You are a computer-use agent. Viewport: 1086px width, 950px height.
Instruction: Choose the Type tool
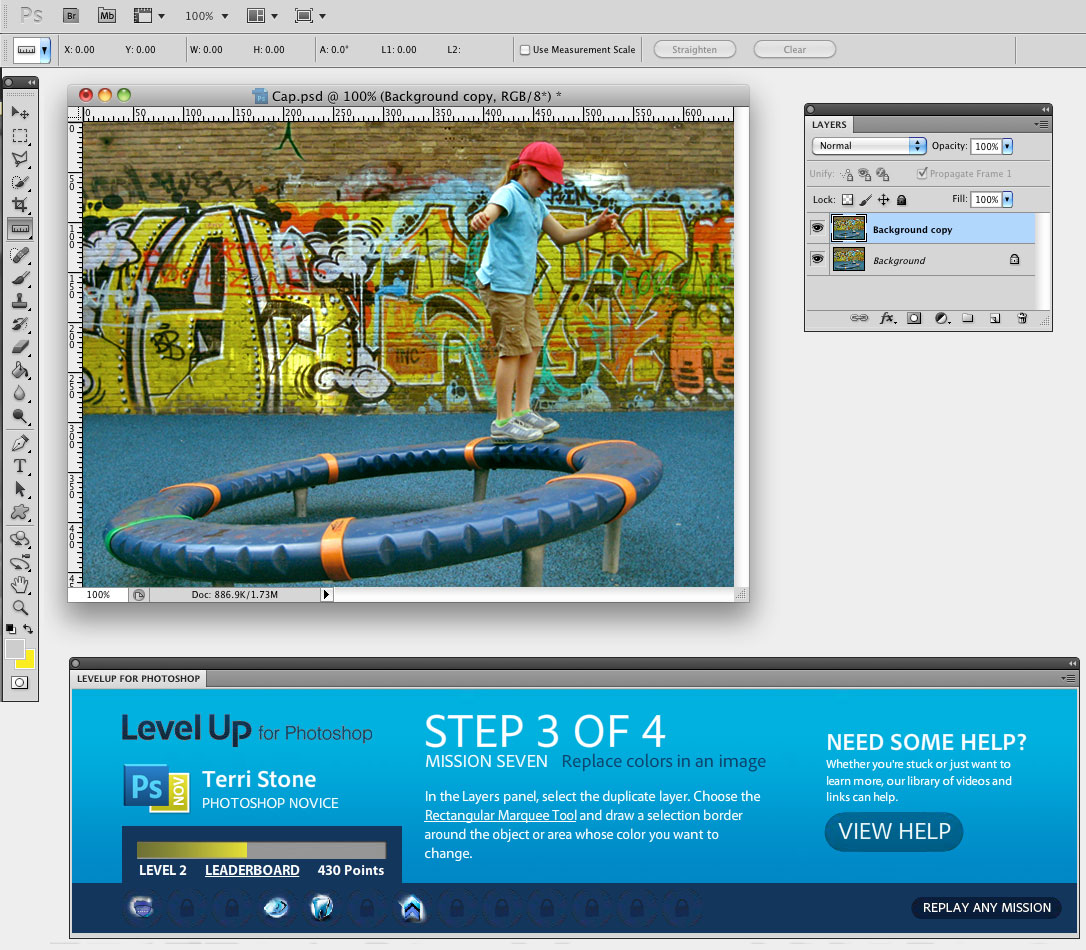pyautogui.click(x=20, y=466)
